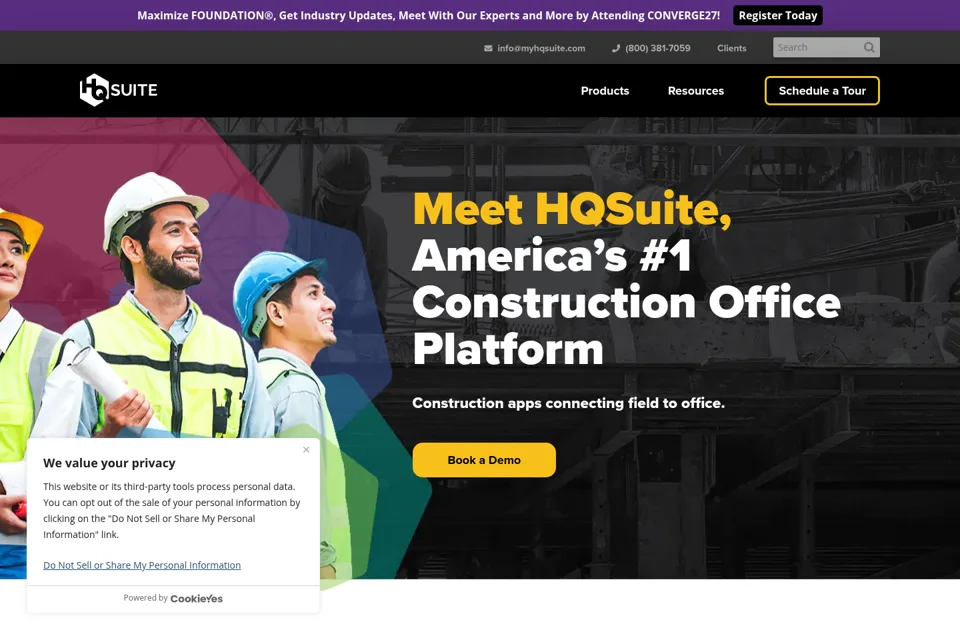Click the CONVERGE27 announcement text
Image resolution: width=960 pixels, height=640 pixels.
click(429, 15)
